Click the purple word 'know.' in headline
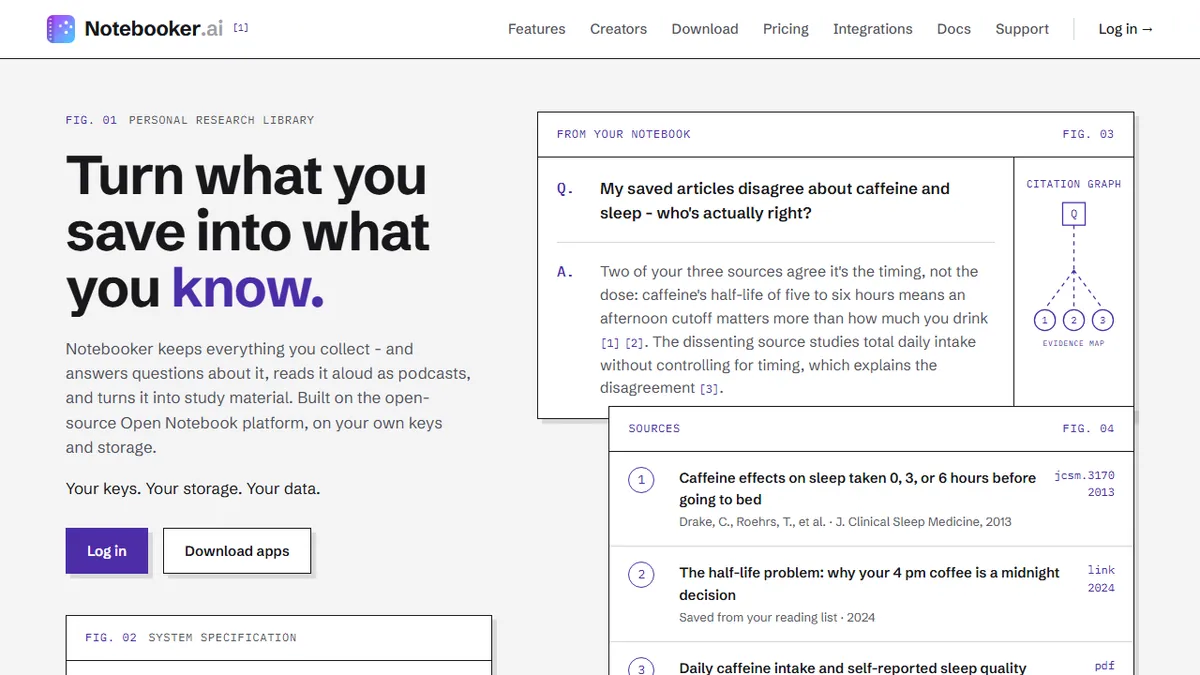The width and height of the screenshot is (1200, 675). (248, 287)
